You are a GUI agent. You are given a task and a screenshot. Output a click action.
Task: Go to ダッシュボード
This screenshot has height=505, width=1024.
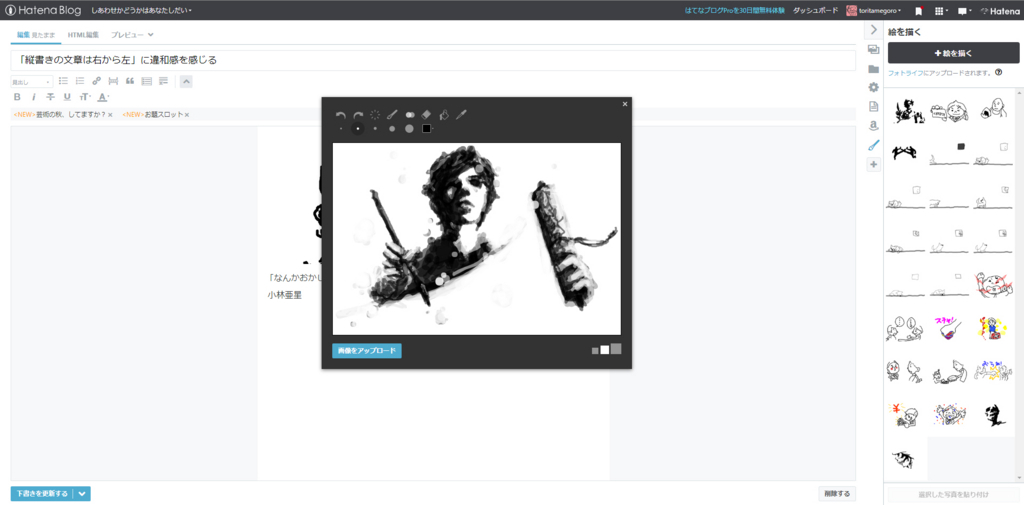[x=815, y=10]
